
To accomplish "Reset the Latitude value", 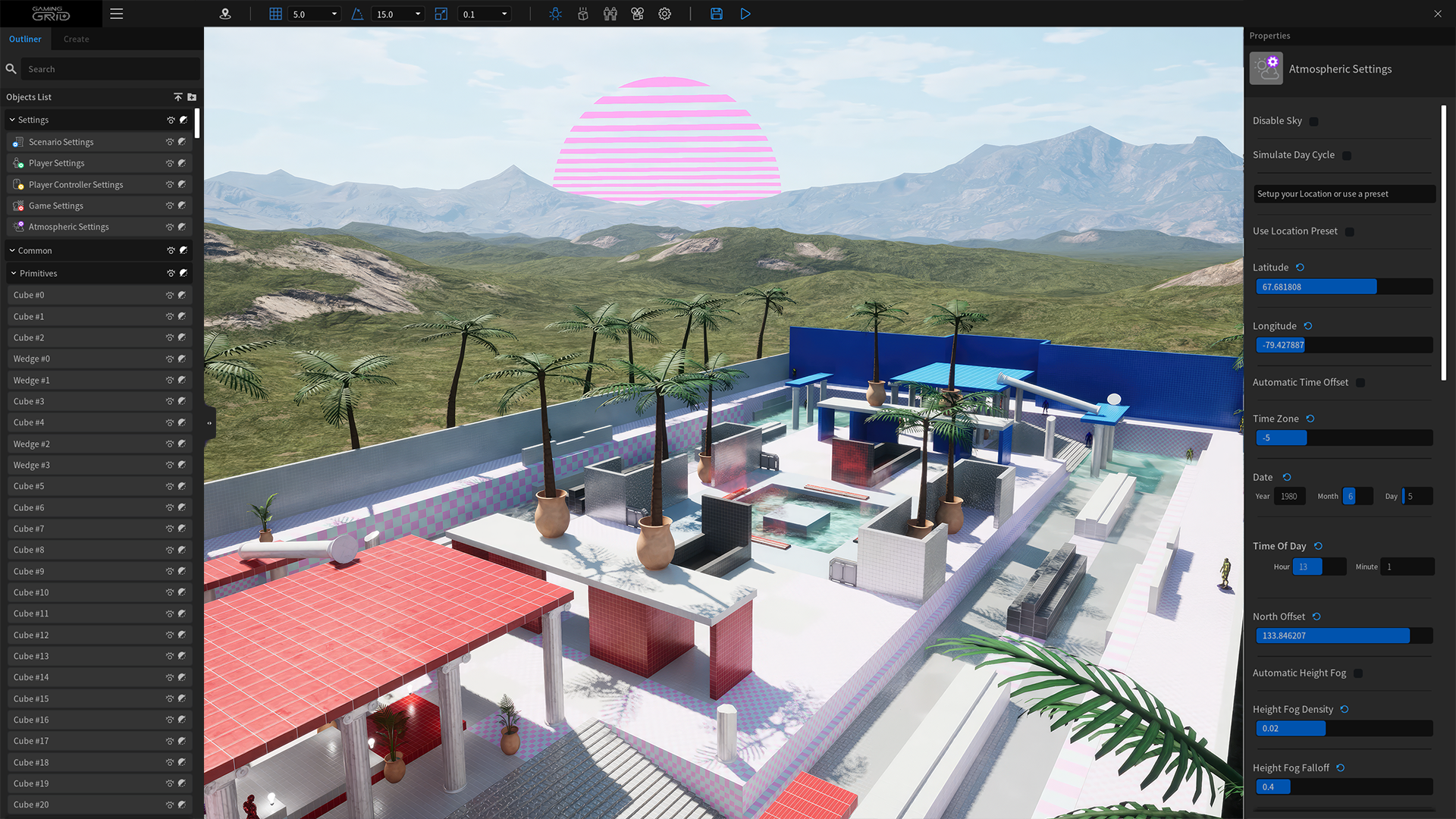I will coord(1300,268).
